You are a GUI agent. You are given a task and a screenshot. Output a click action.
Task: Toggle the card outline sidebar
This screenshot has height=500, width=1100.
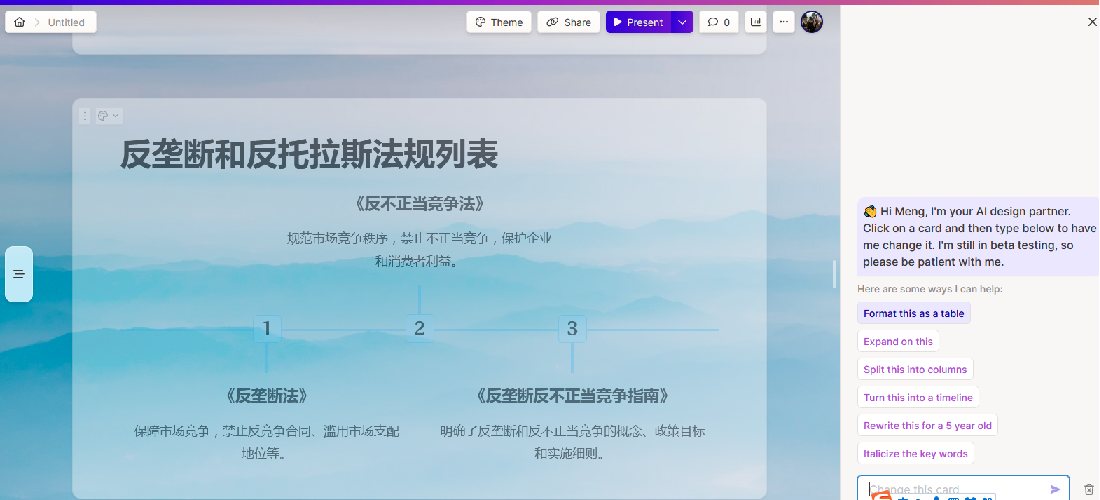[19, 274]
